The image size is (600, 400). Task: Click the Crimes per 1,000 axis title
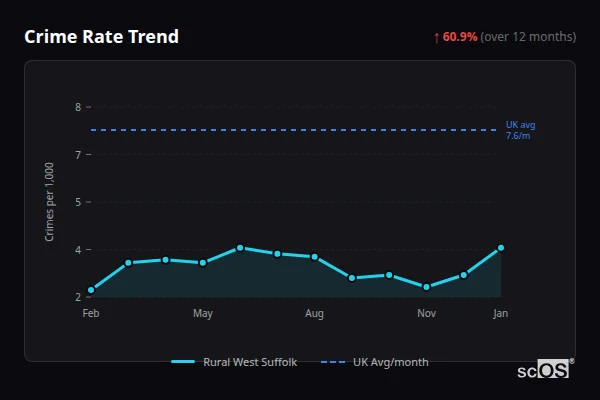click(50, 201)
